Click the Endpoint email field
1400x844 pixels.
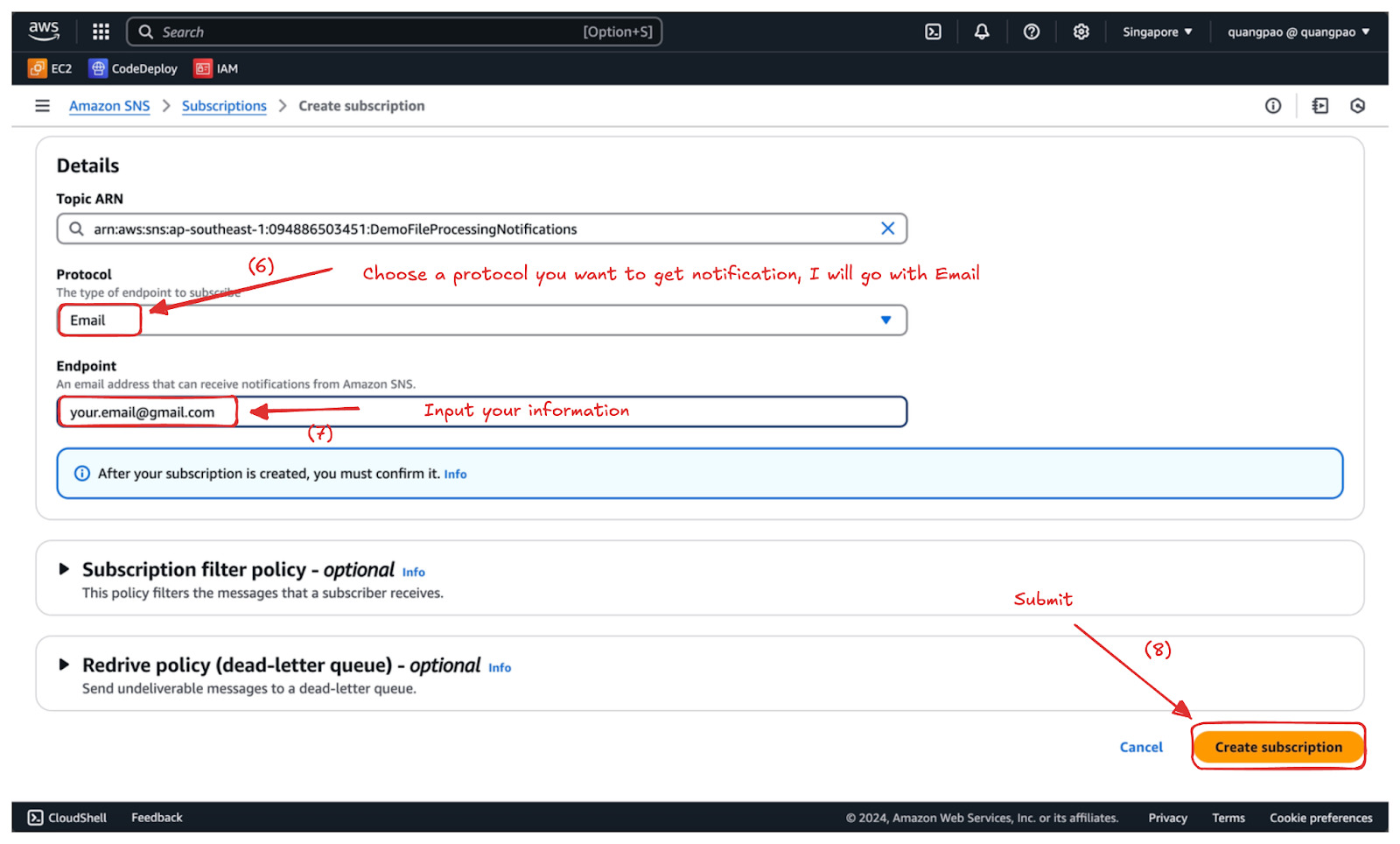click(482, 411)
